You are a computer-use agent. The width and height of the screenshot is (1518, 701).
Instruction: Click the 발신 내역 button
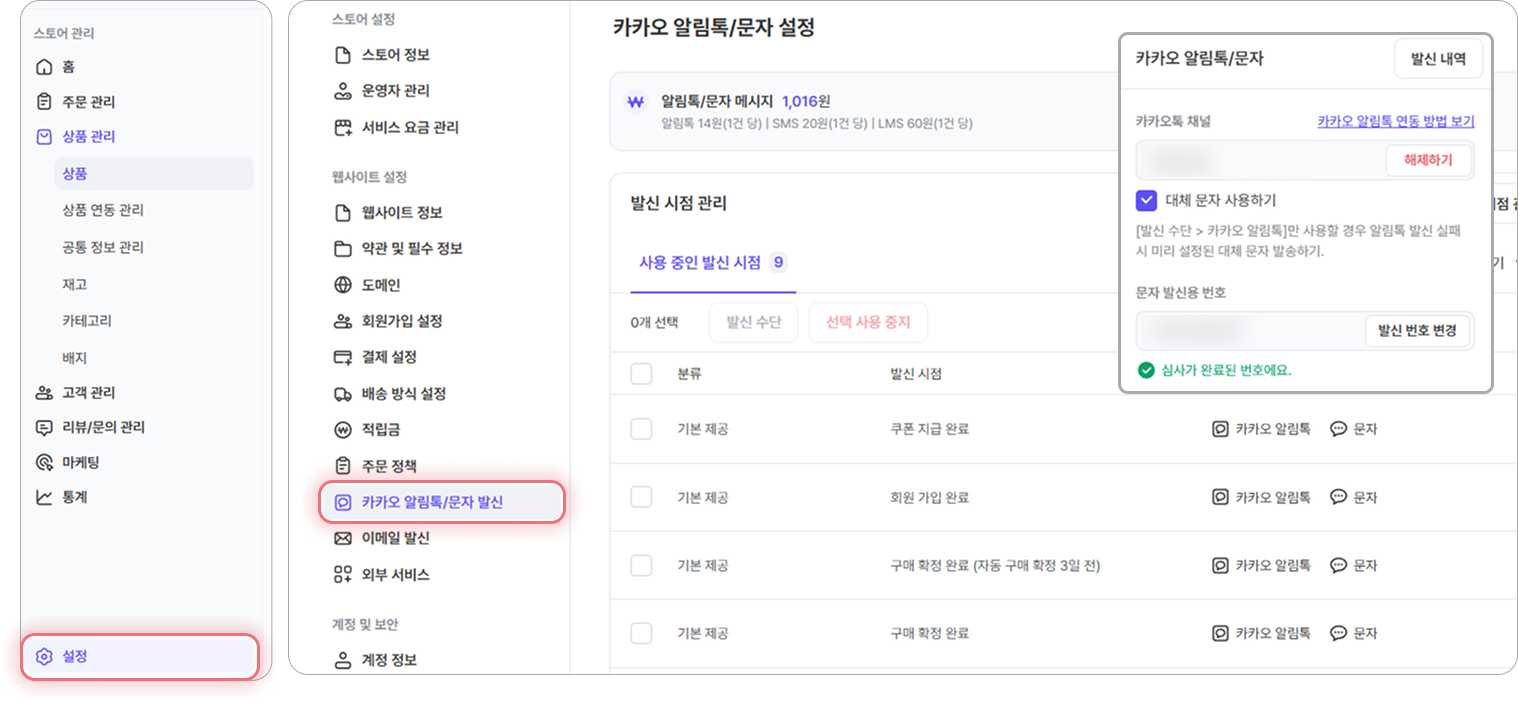(1438, 59)
